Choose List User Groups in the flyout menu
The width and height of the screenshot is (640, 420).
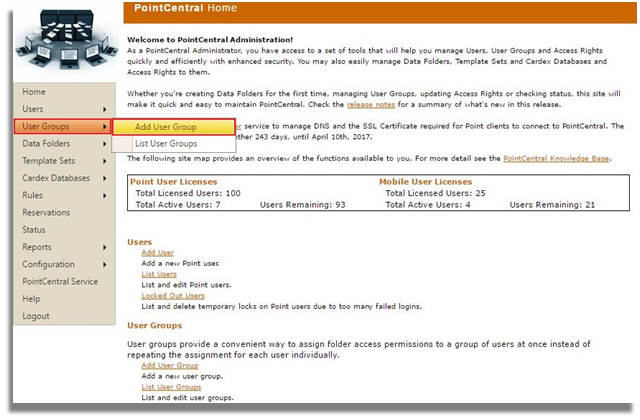point(174,144)
